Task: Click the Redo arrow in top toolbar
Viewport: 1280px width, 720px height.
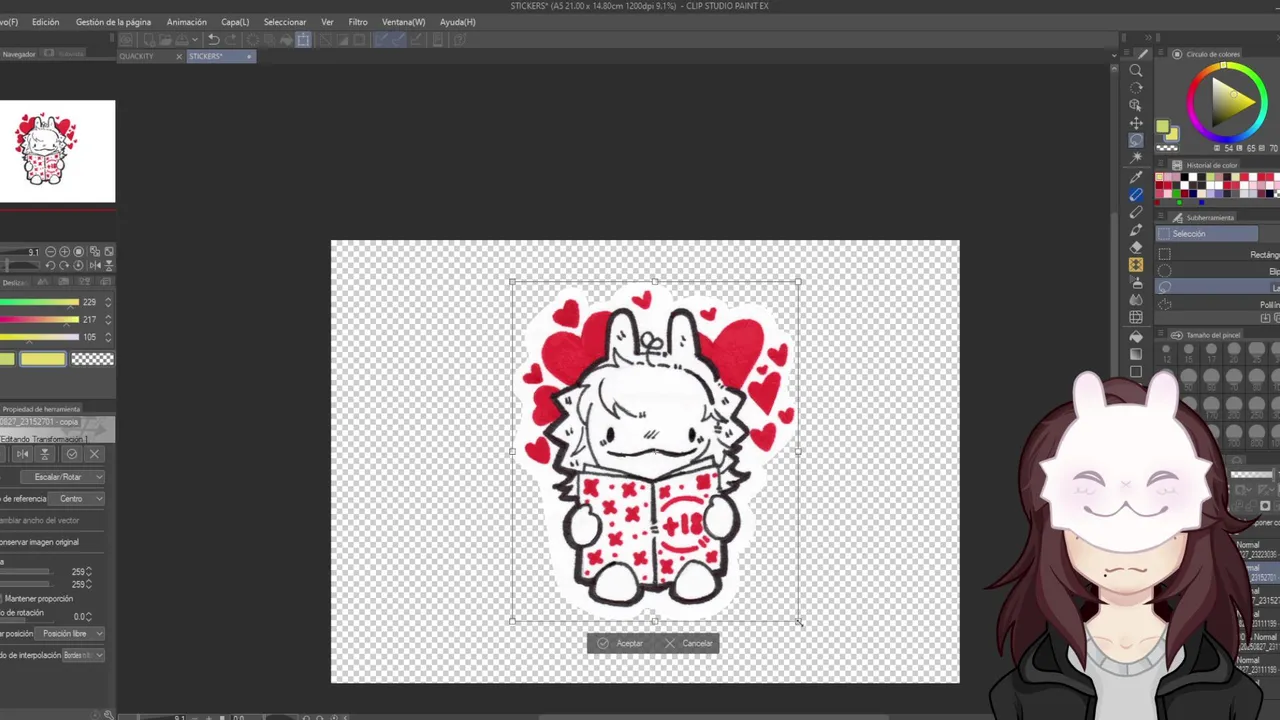Action: [231, 40]
